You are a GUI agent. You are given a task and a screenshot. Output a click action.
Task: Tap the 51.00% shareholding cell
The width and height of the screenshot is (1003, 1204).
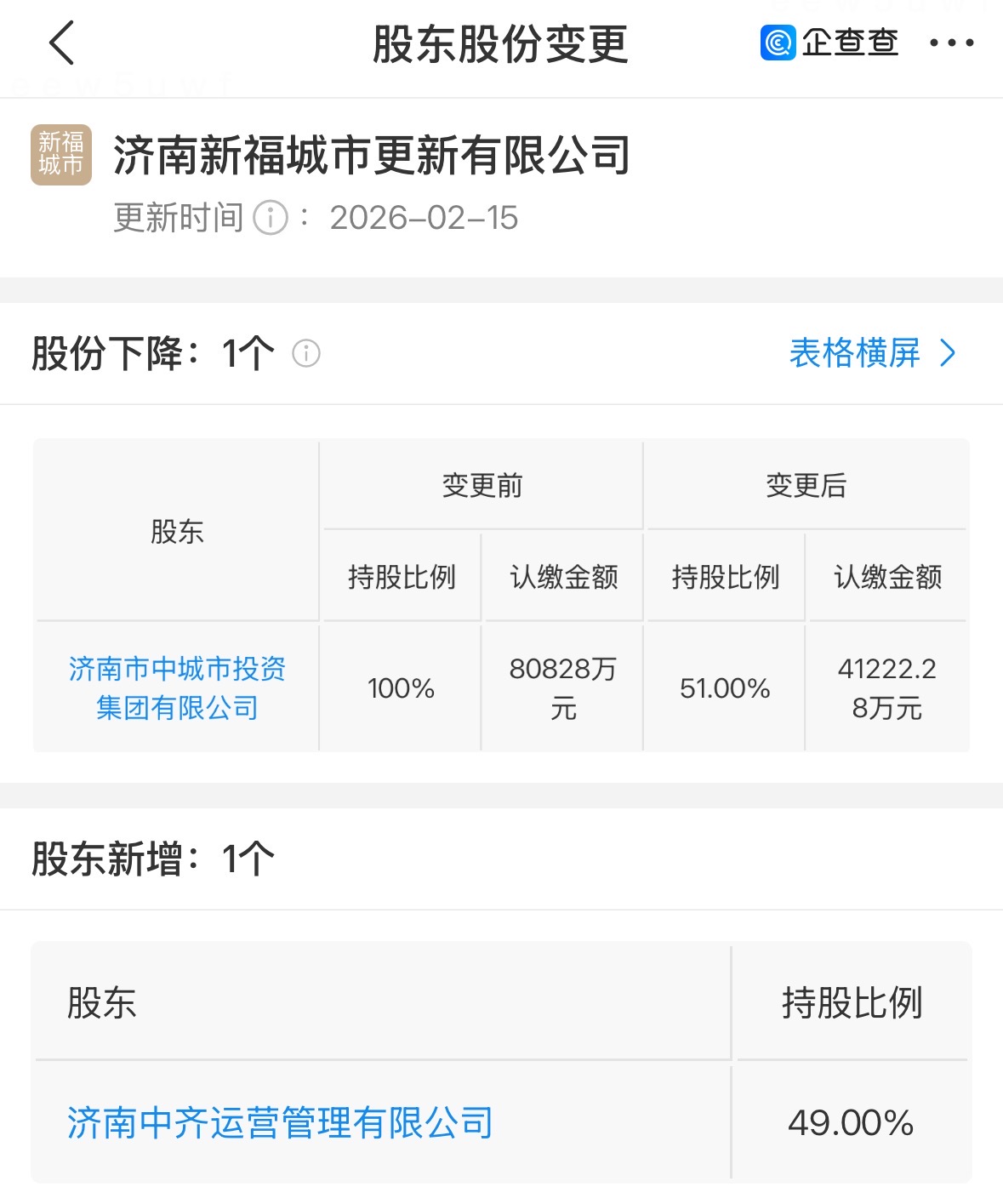pos(725,688)
